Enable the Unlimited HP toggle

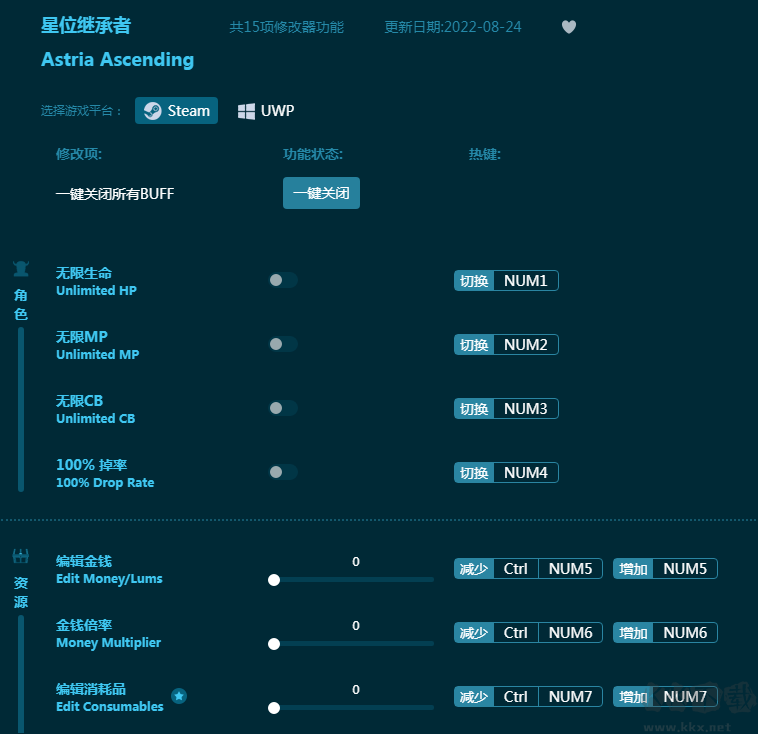click(282, 280)
